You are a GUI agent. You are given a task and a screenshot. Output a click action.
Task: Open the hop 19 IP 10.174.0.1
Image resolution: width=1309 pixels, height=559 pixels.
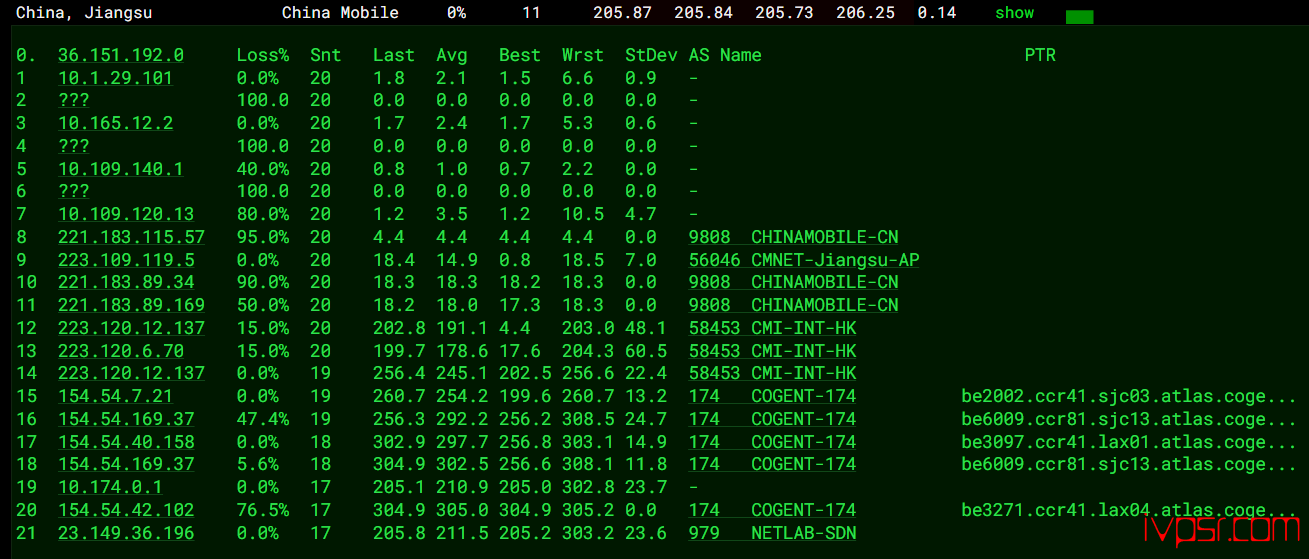click(x=110, y=487)
